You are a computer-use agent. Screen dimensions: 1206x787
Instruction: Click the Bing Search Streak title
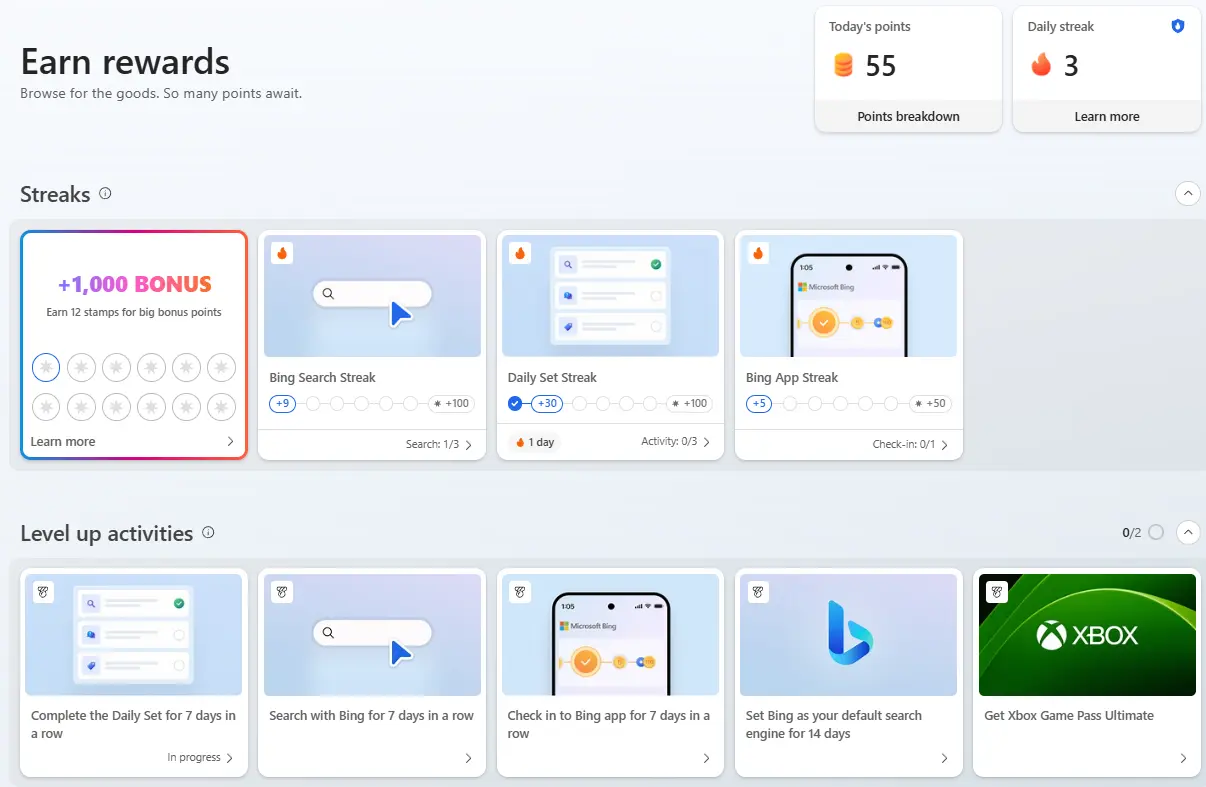click(x=322, y=378)
